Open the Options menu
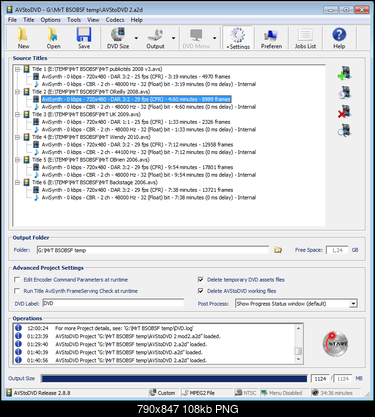 coord(51,20)
